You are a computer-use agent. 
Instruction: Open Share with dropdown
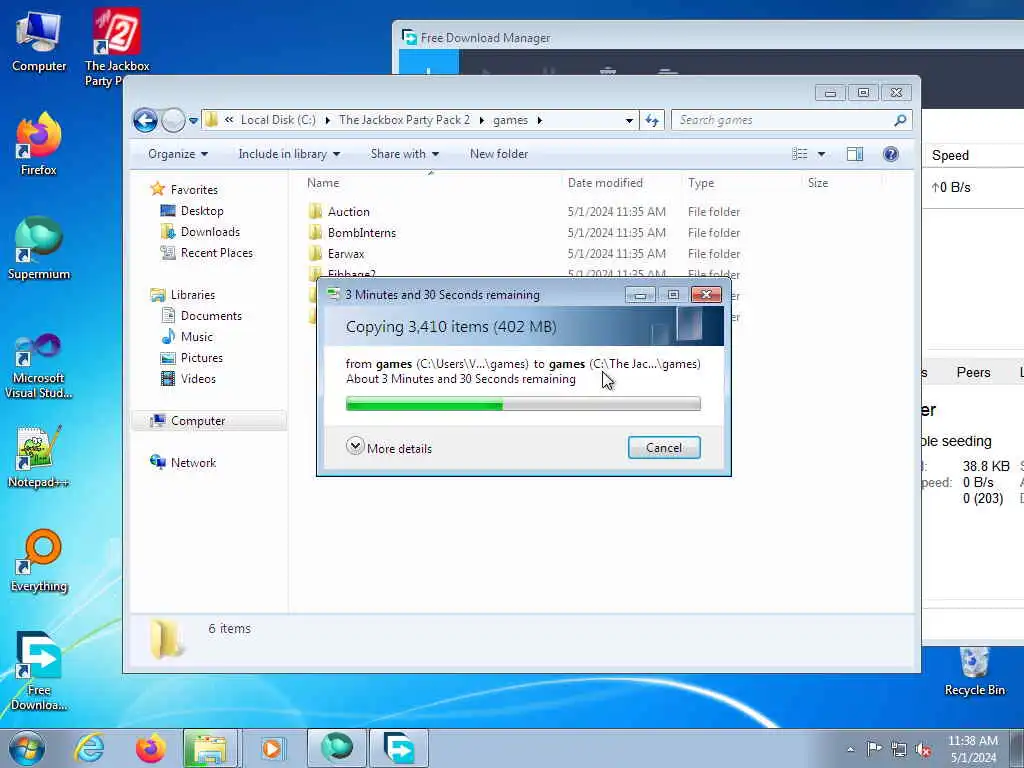pos(405,154)
